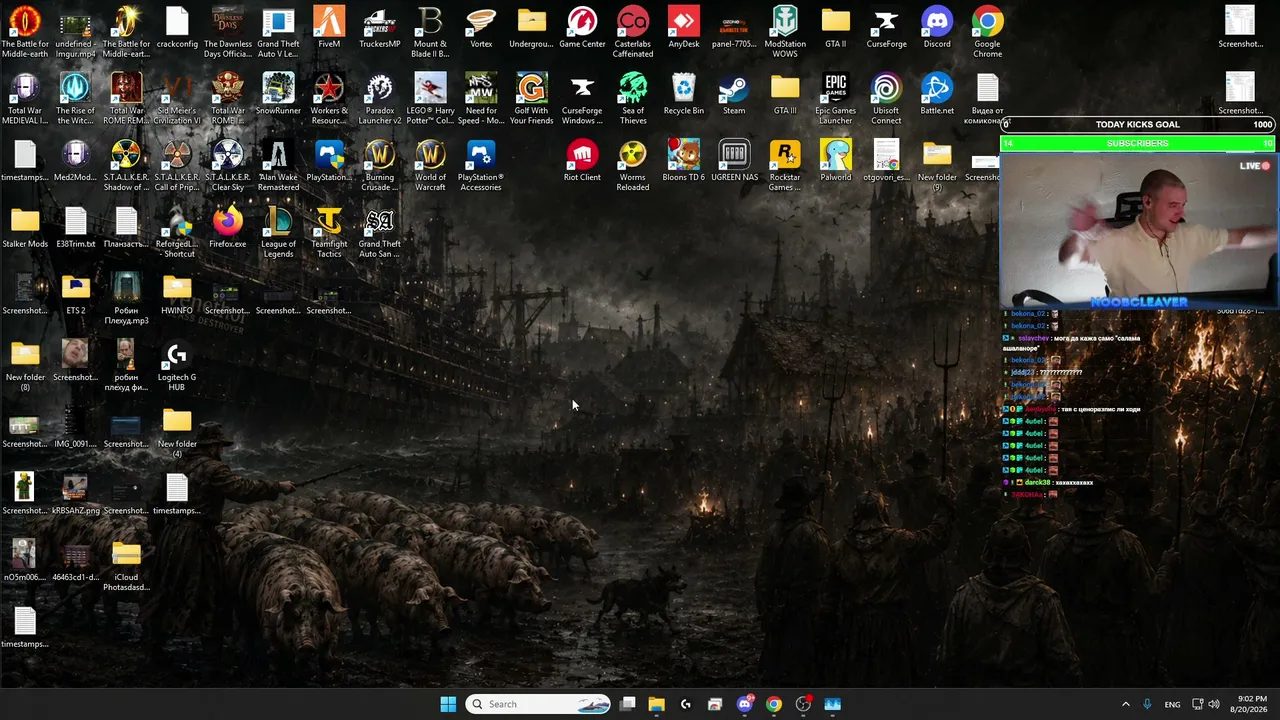Select the GTA III folder
This screenshot has width=1280, height=720.
[x=785, y=94]
